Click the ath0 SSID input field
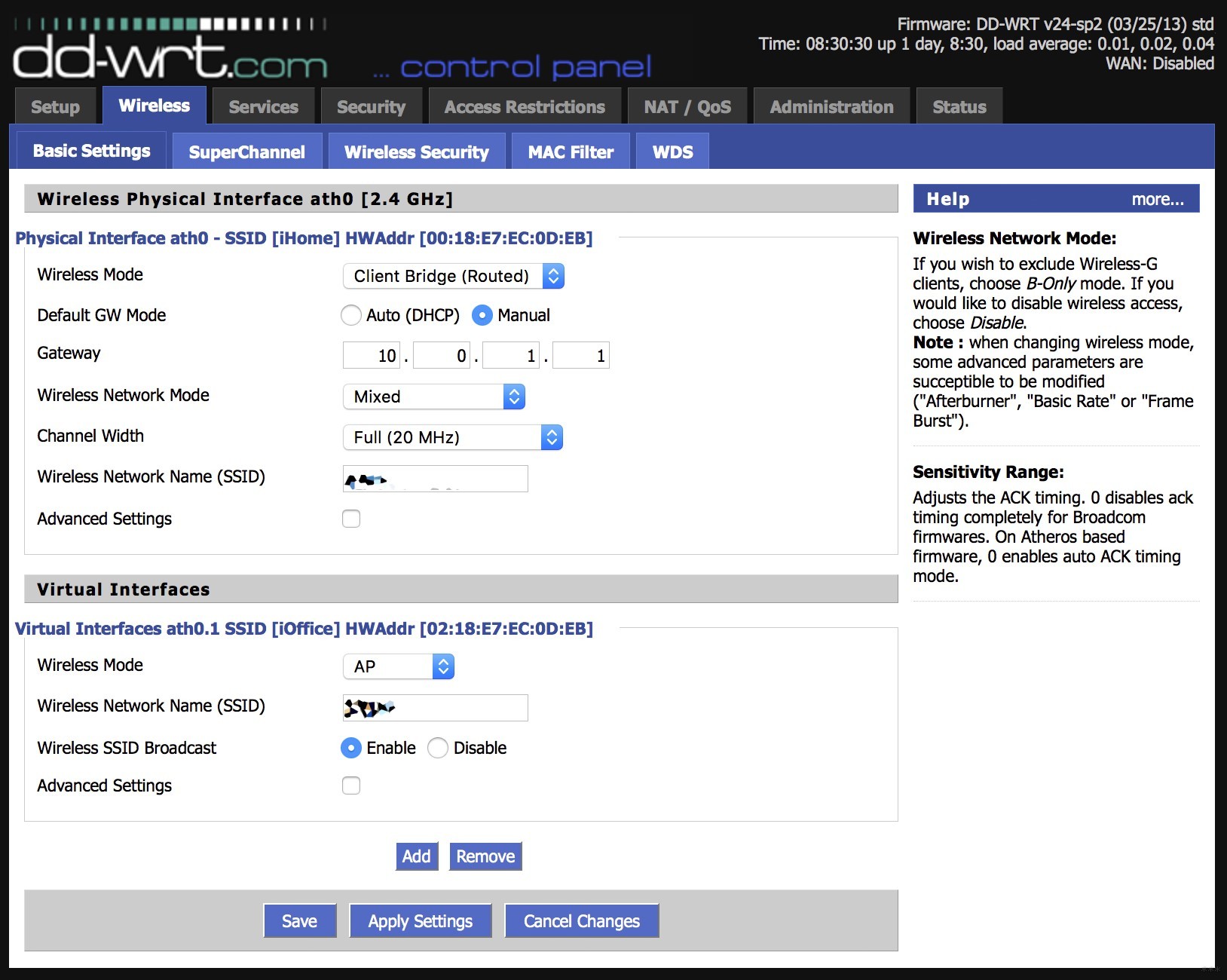This screenshot has height=980, width=1227. pyautogui.click(x=436, y=479)
